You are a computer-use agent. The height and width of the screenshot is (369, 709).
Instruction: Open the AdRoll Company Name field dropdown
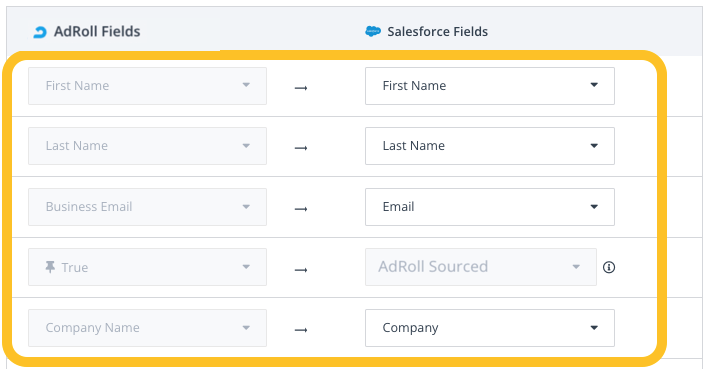pos(147,328)
